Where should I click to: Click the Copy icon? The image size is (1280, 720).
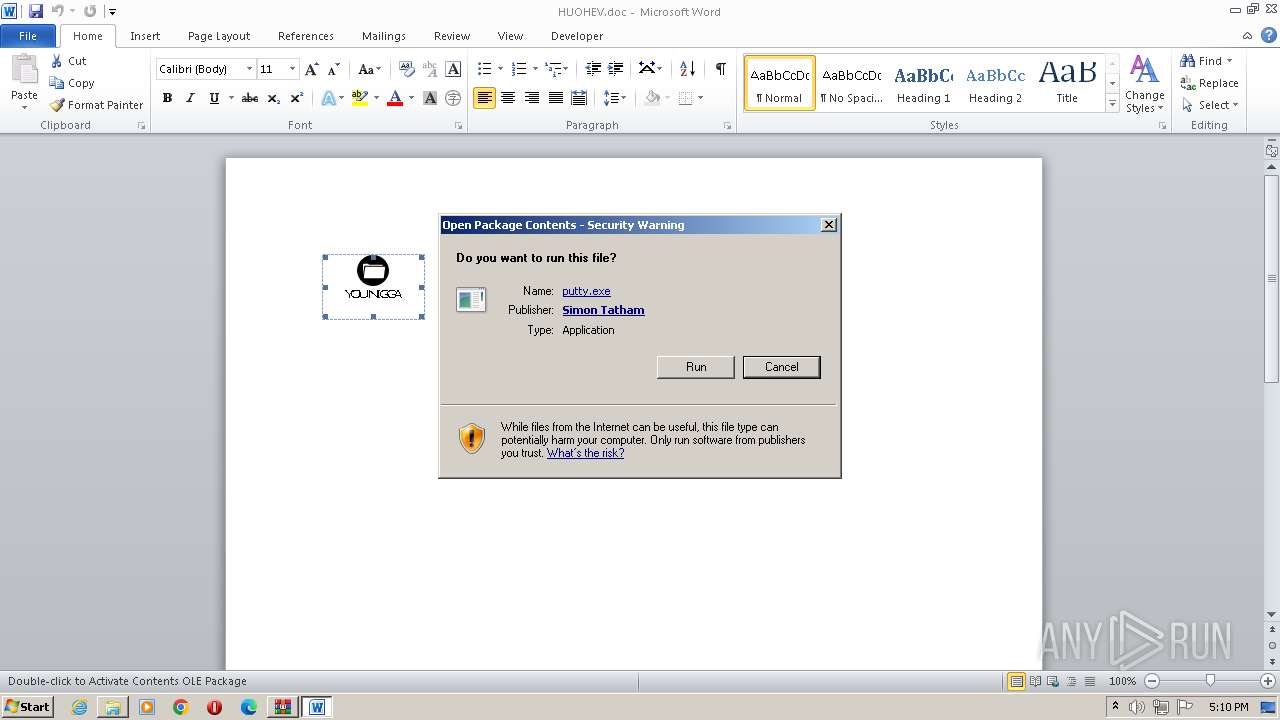click(57, 83)
